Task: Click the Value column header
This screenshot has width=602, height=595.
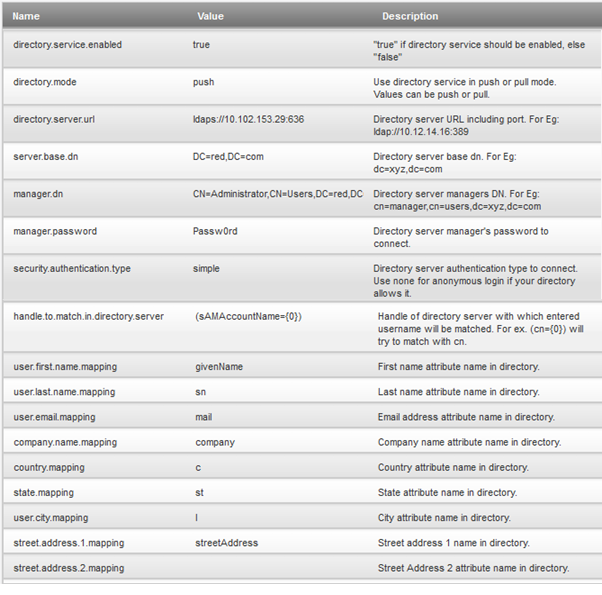Action: point(210,16)
